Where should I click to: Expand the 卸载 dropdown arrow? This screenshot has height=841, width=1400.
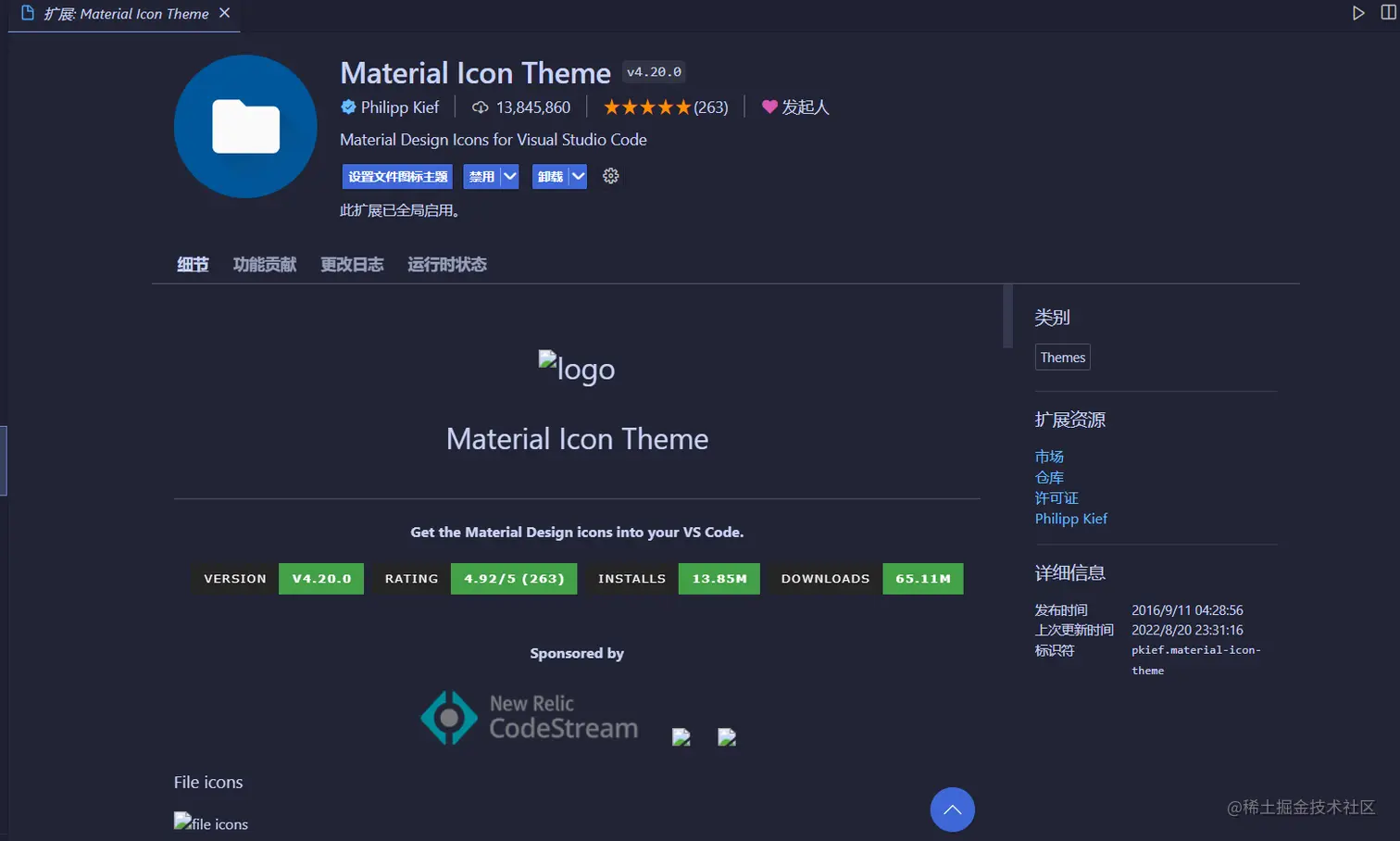pos(578,176)
